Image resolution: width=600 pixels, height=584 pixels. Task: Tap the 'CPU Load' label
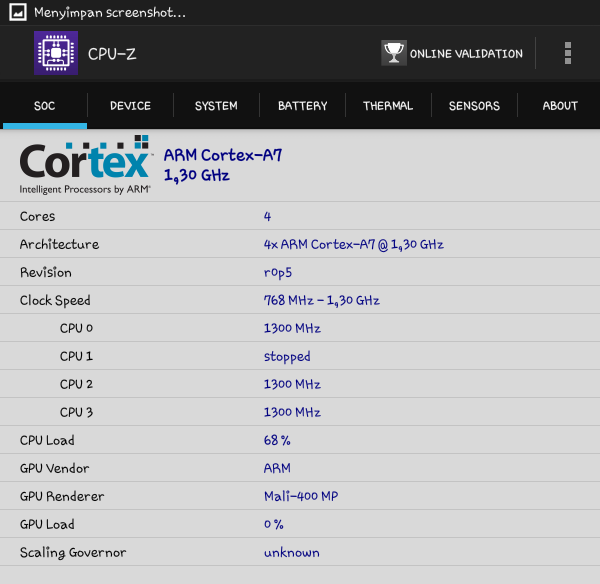pyautogui.click(x=47, y=440)
